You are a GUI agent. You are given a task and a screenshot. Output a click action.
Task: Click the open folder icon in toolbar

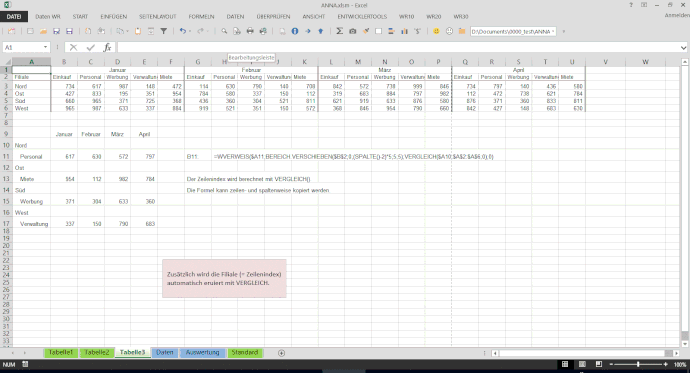tap(43, 31)
